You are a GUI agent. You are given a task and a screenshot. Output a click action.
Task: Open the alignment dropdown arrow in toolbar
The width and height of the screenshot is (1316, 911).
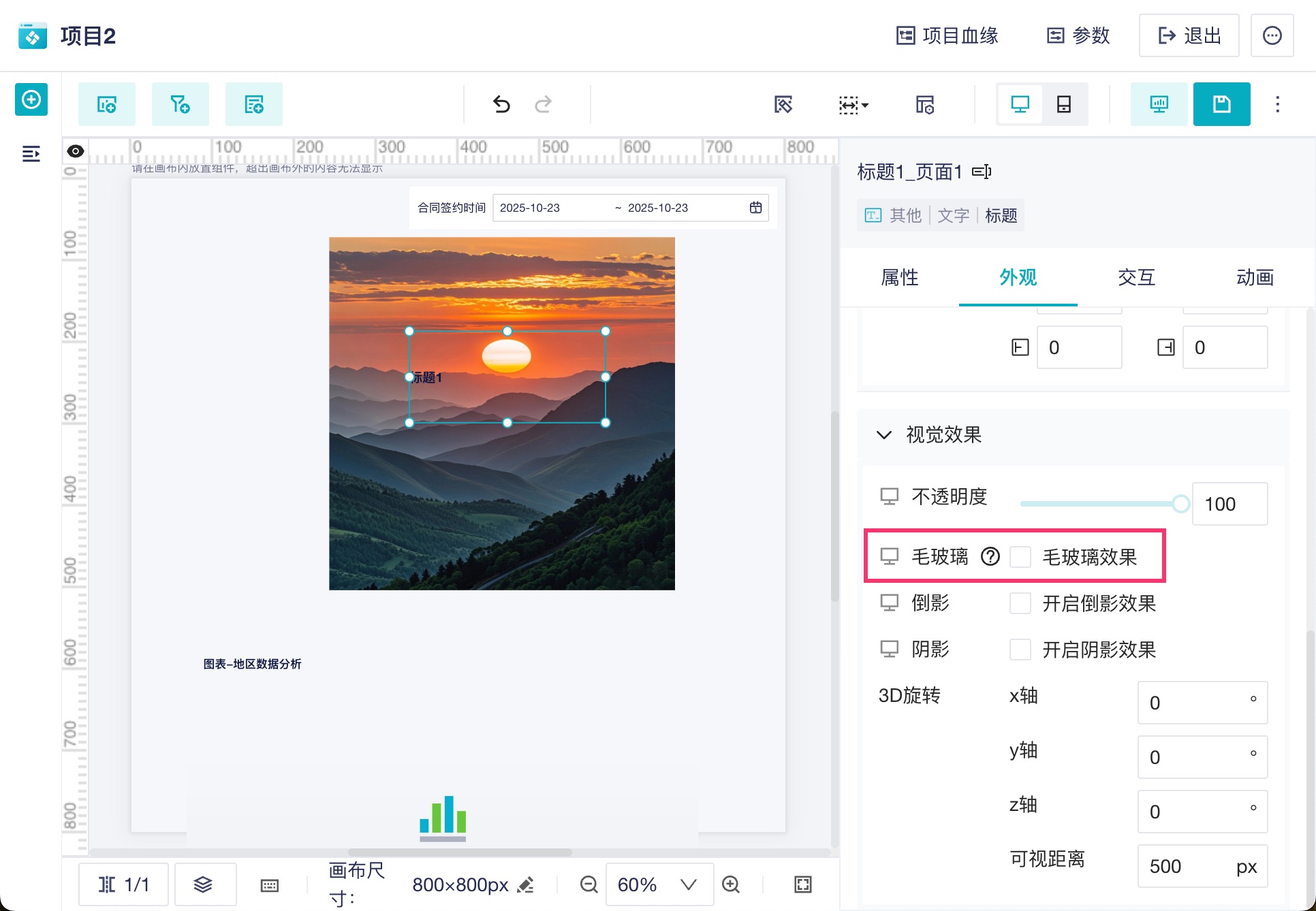(864, 105)
